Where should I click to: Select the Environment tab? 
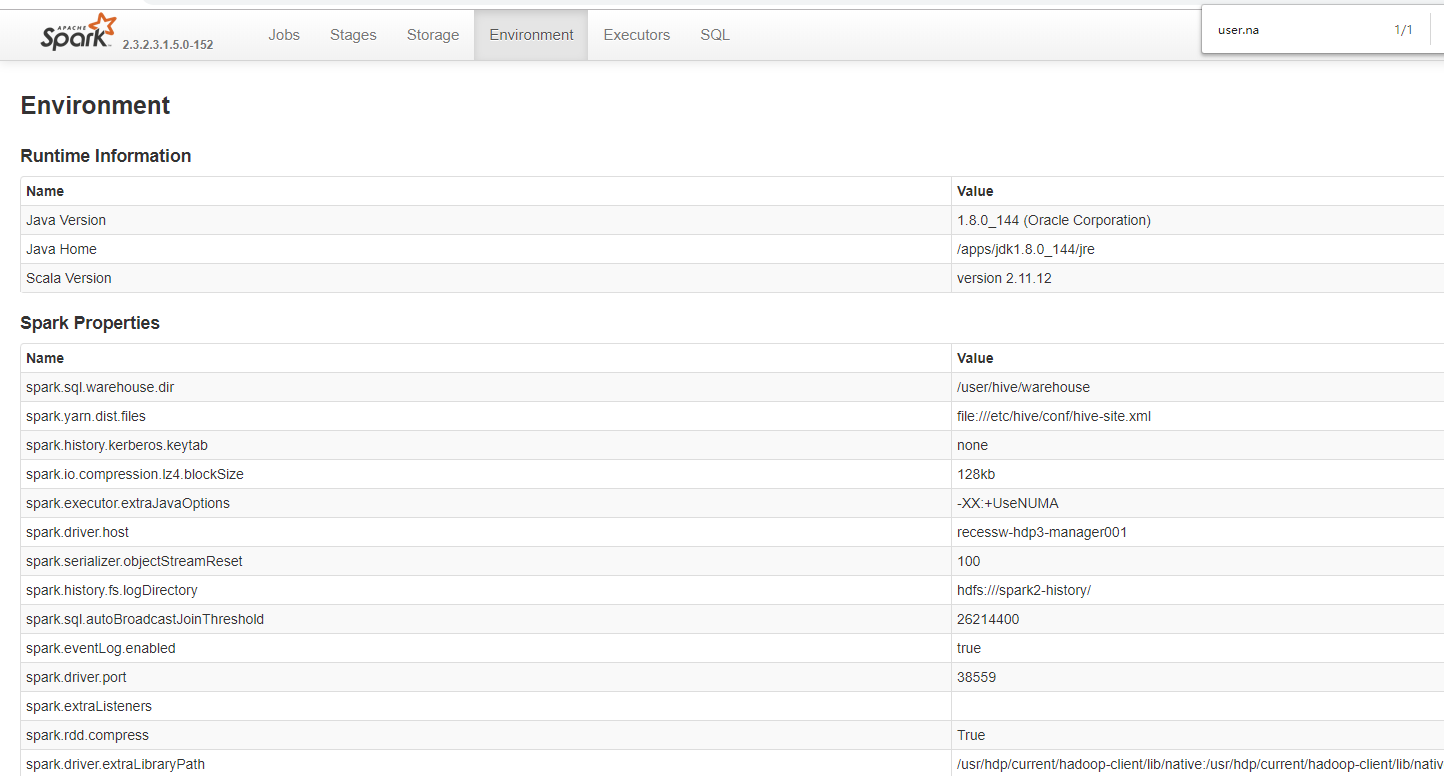coord(531,35)
